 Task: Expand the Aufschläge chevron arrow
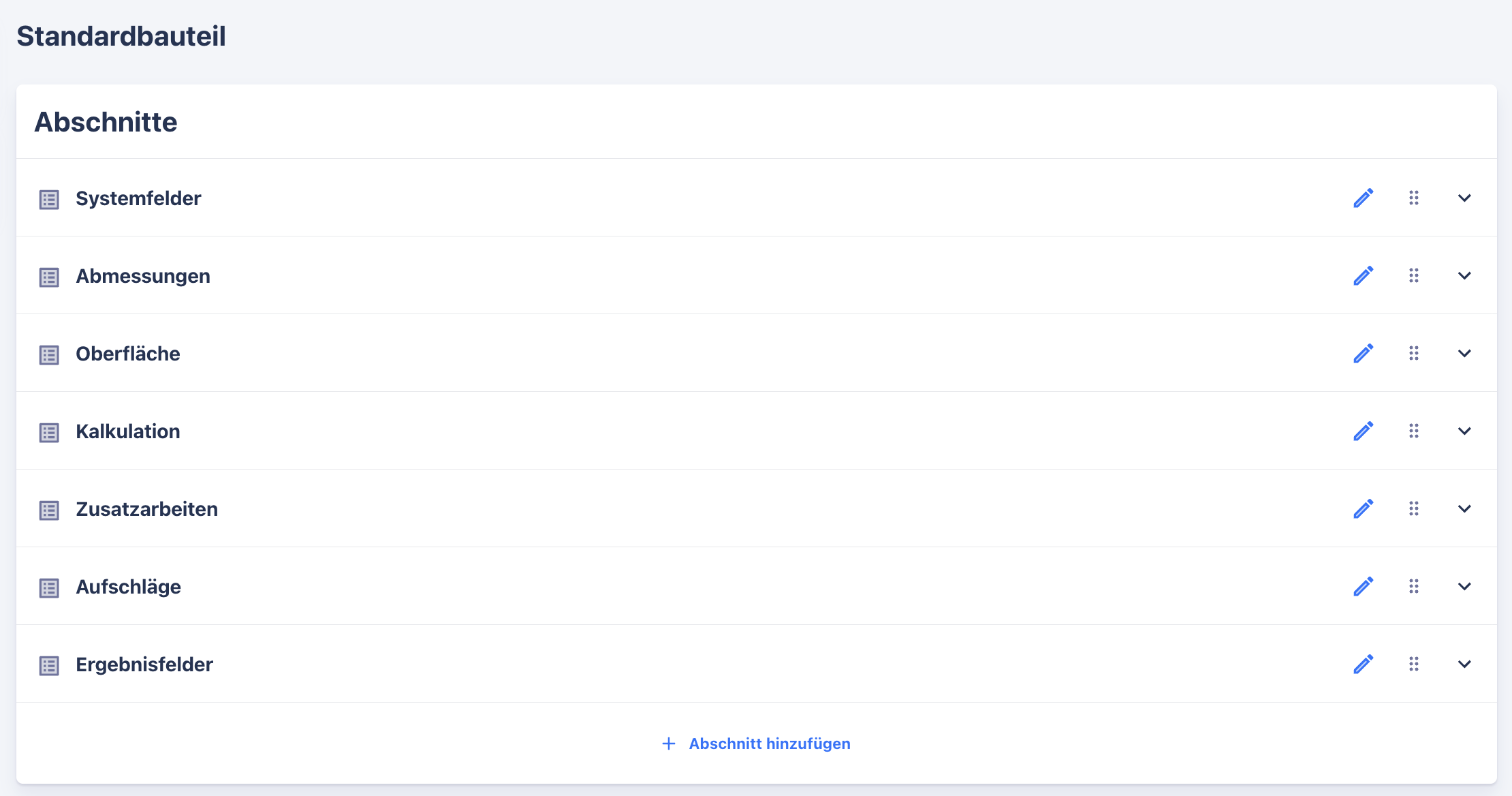coord(1464,587)
